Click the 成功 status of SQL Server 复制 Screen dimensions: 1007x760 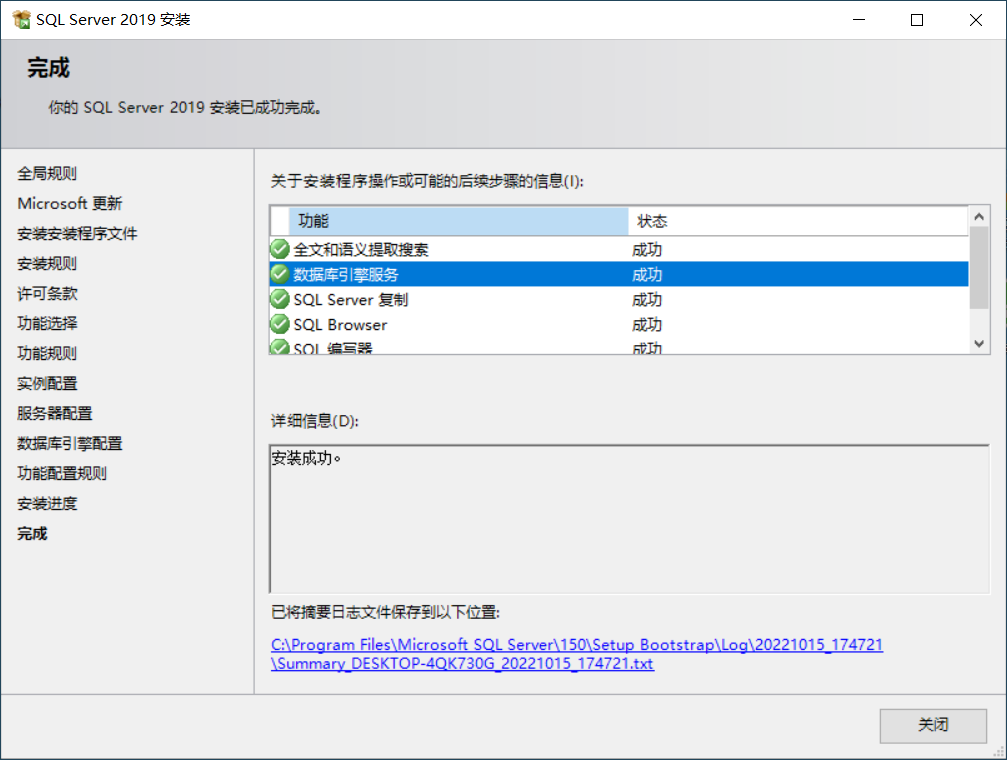tap(647, 299)
